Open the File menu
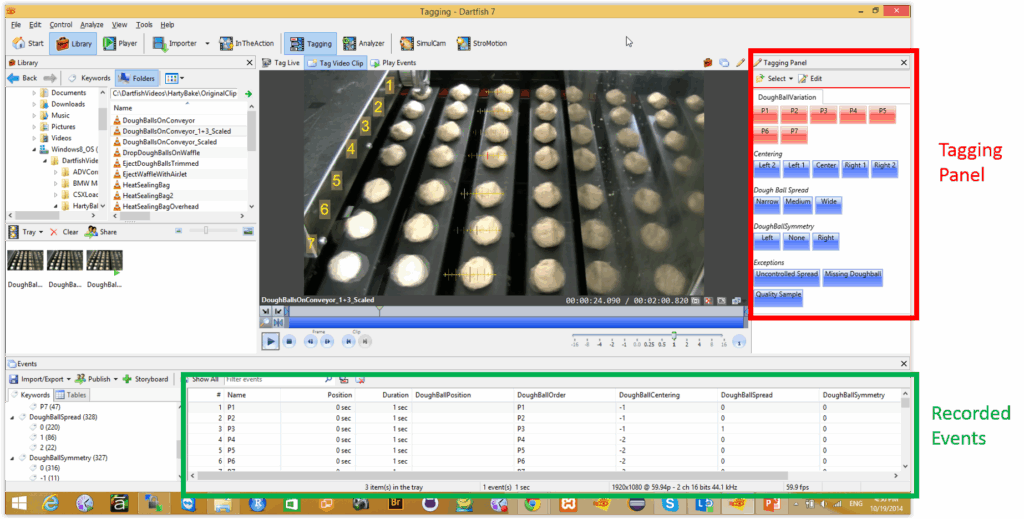 coord(16,25)
